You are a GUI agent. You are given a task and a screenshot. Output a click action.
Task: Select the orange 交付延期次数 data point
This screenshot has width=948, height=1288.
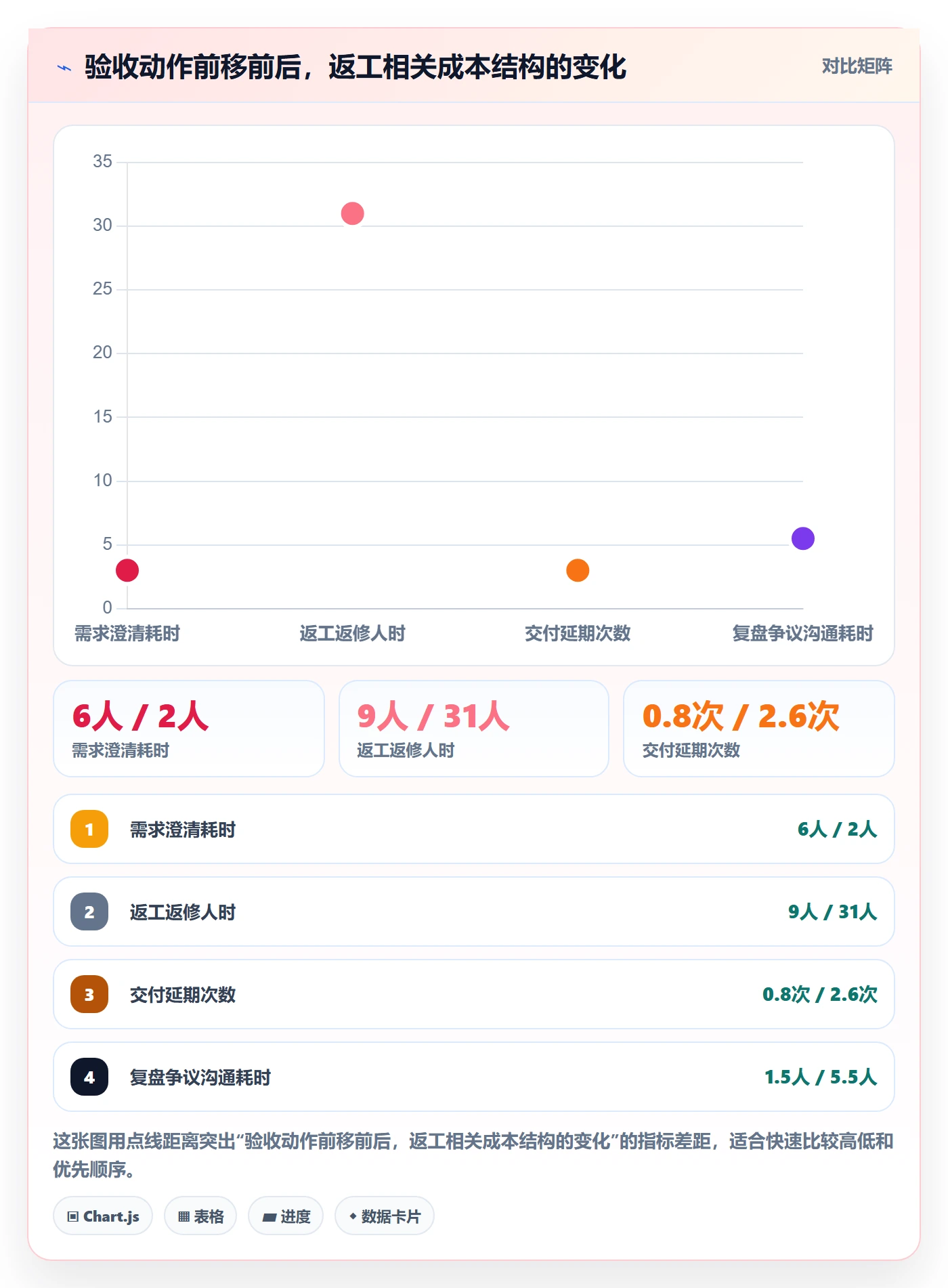click(578, 570)
